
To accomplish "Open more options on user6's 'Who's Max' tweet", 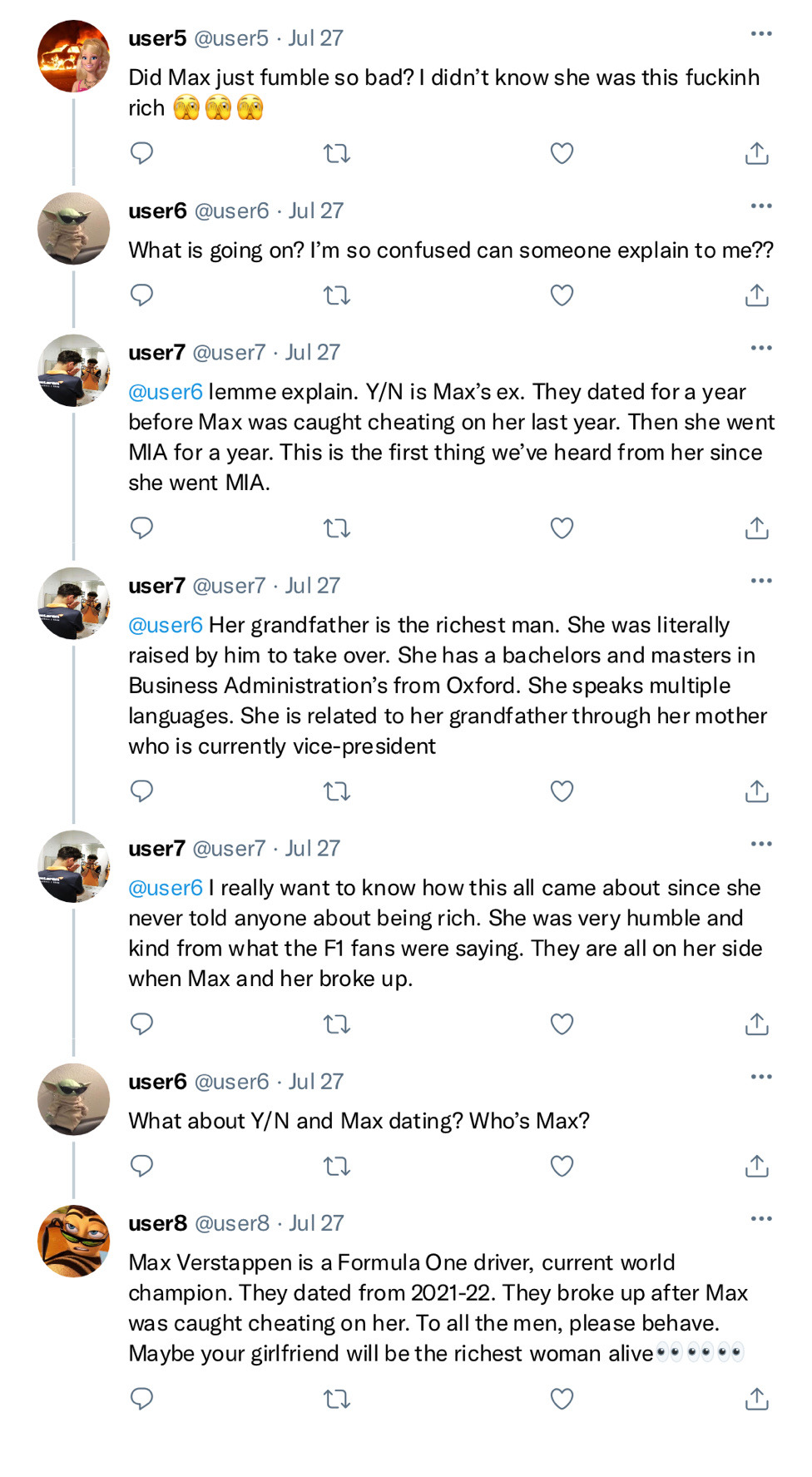I will (760, 1077).
